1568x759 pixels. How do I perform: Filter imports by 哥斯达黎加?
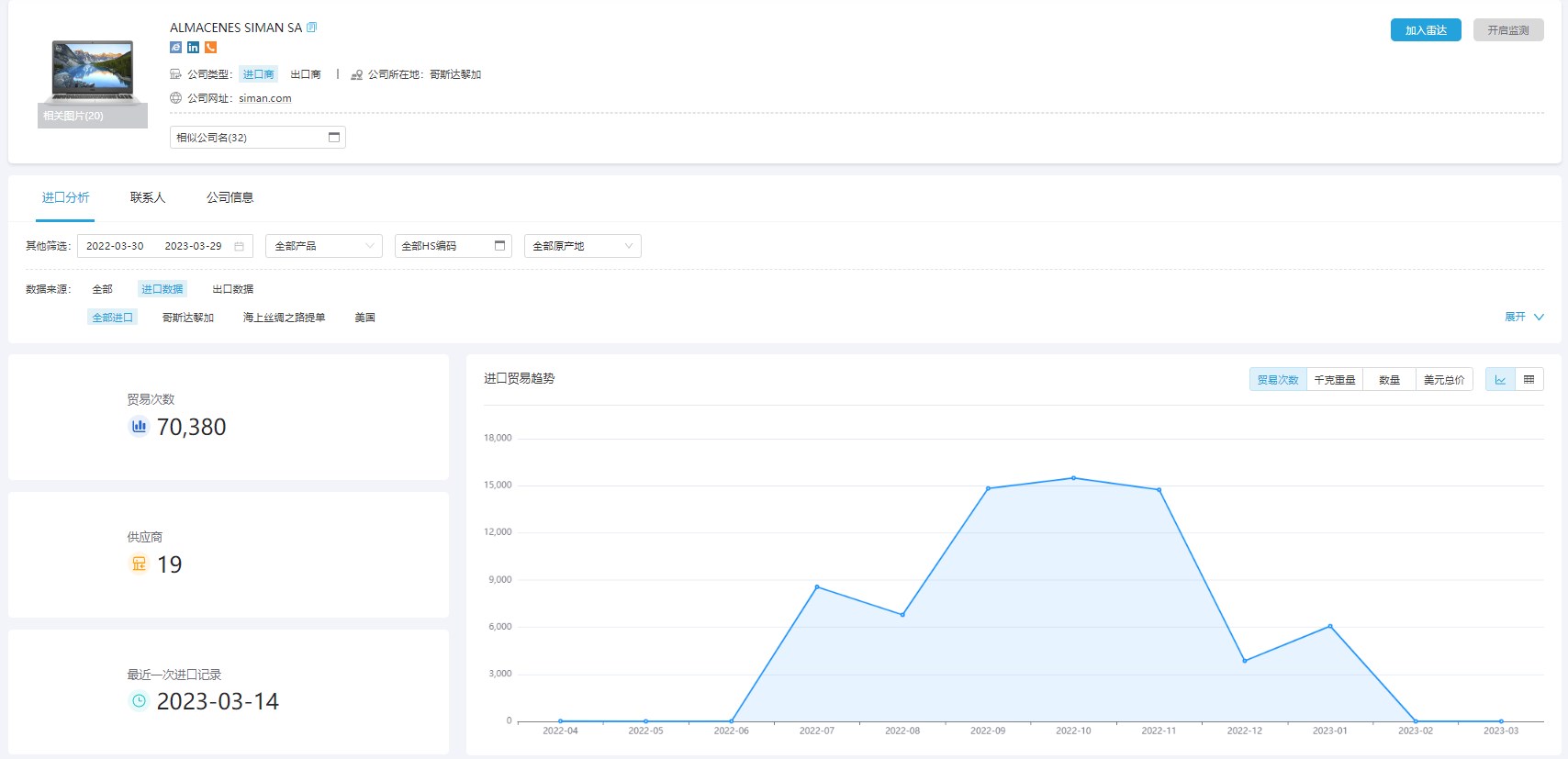coord(188,318)
